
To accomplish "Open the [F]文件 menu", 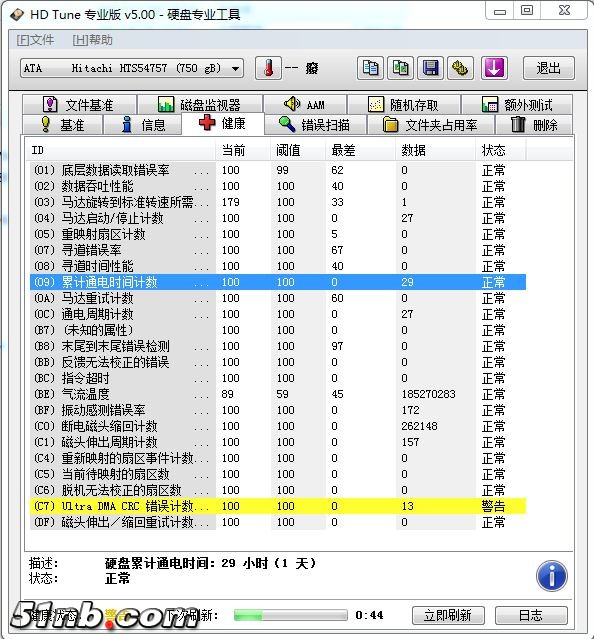I will pyautogui.click(x=35, y=40).
